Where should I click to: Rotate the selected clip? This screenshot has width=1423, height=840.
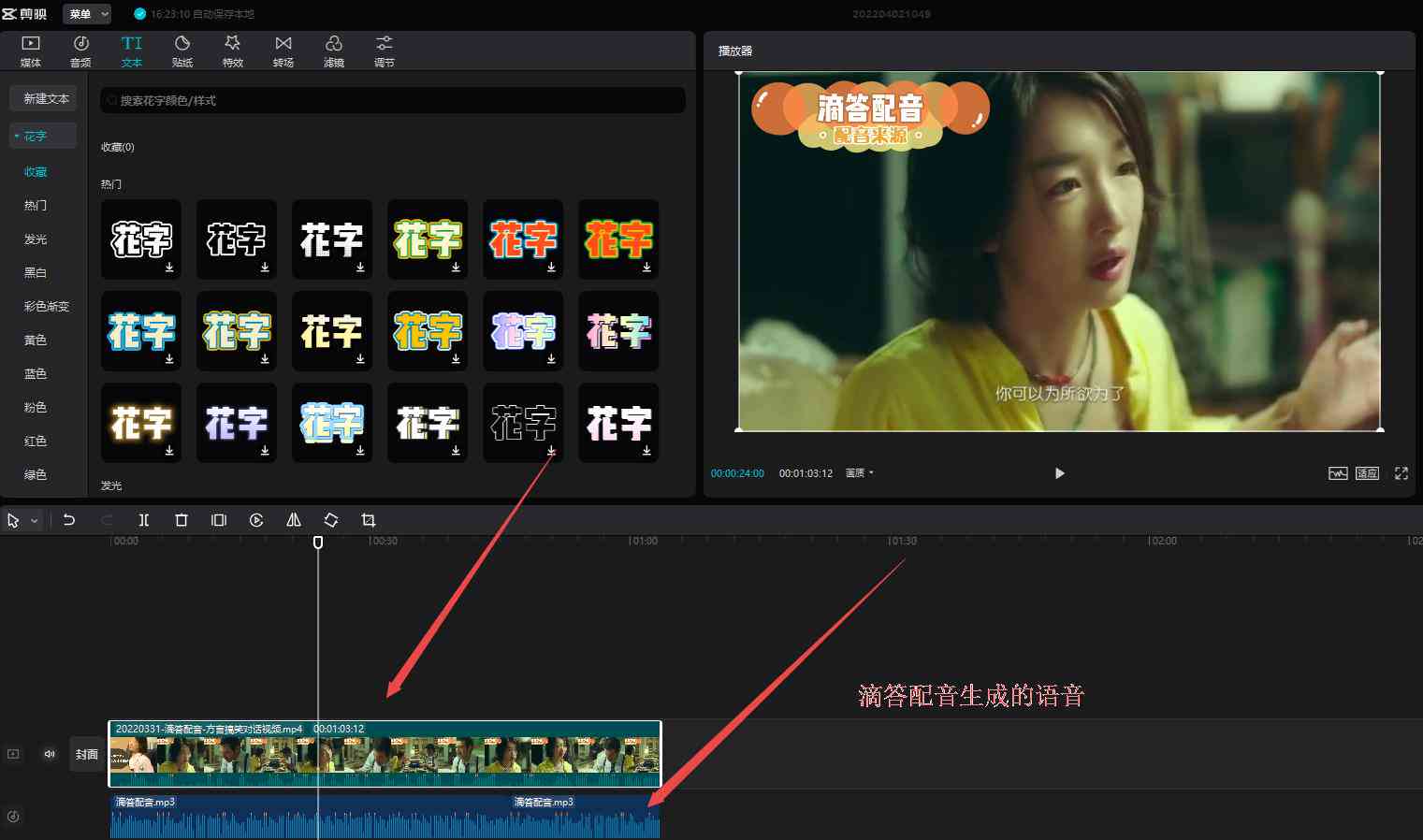point(331,520)
